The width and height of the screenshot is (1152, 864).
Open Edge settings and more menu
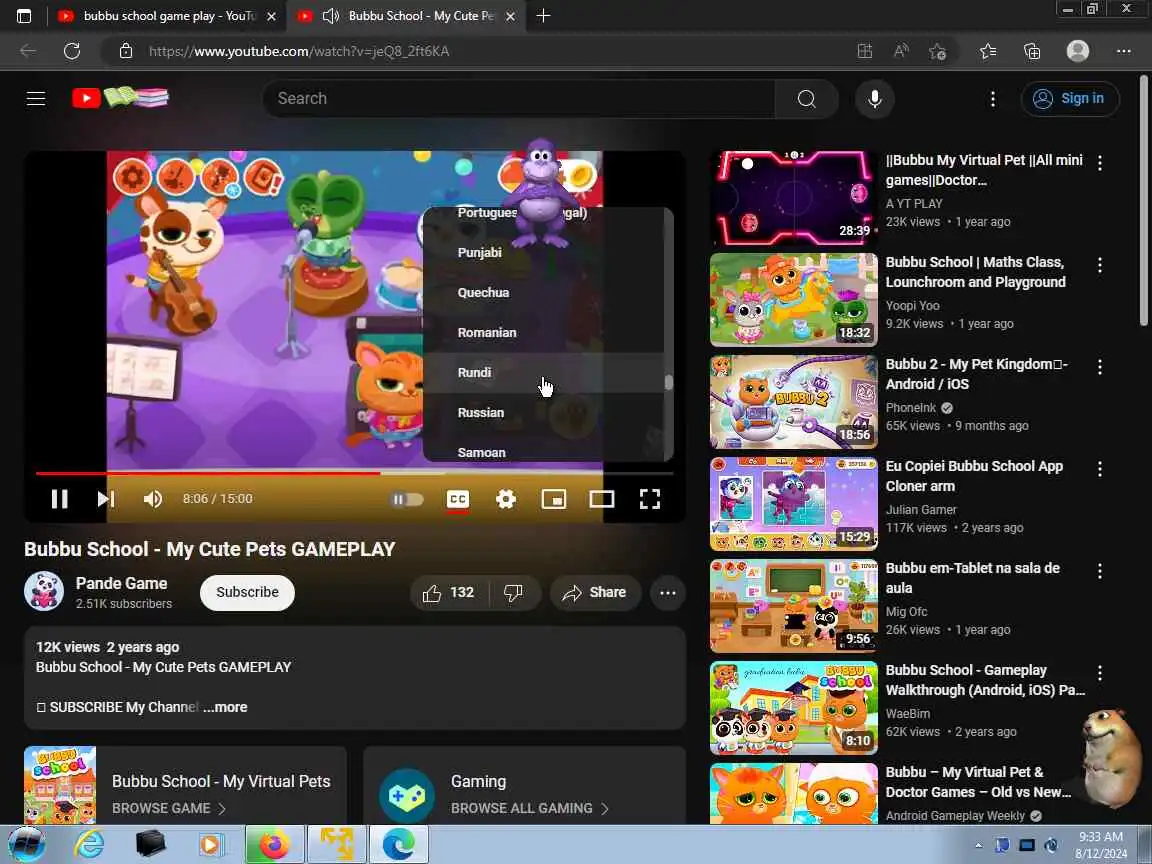pos(1123,51)
